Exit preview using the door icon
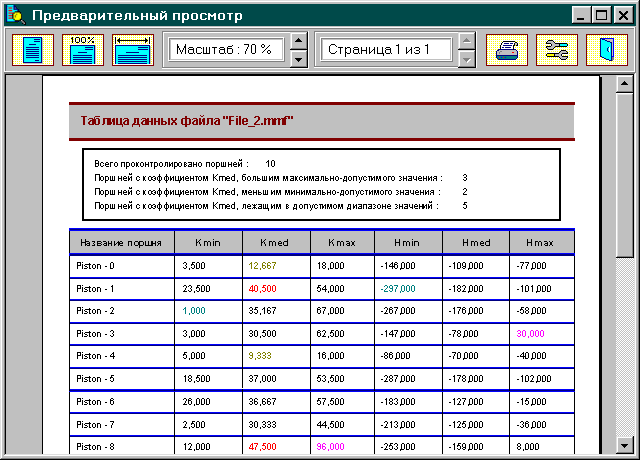Viewport: 640px width, 460px height. [x=607, y=49]
